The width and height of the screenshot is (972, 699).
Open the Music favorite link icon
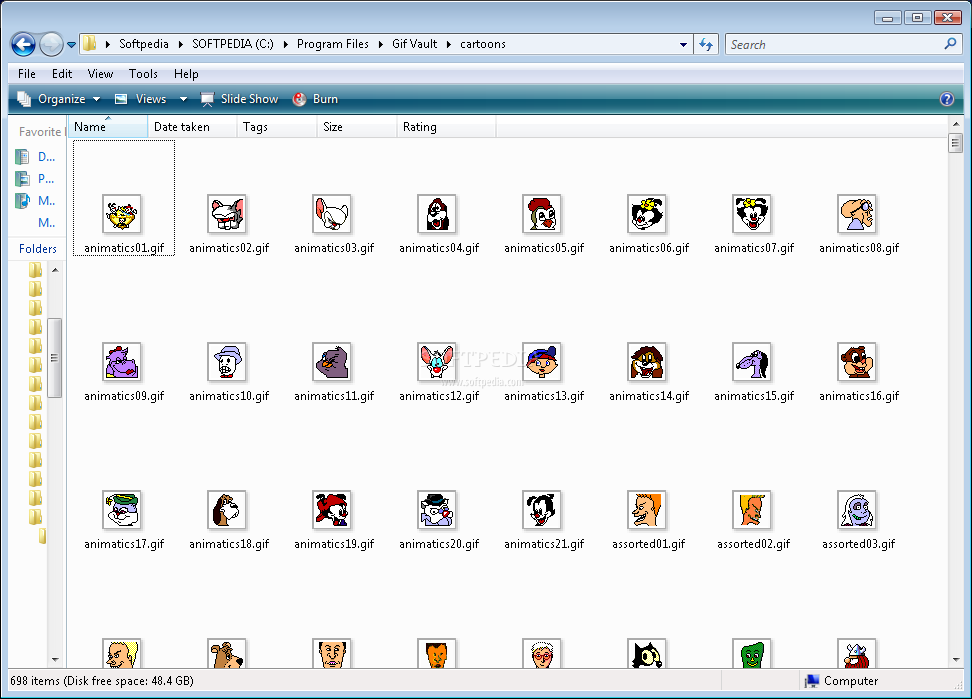point(22,201)
